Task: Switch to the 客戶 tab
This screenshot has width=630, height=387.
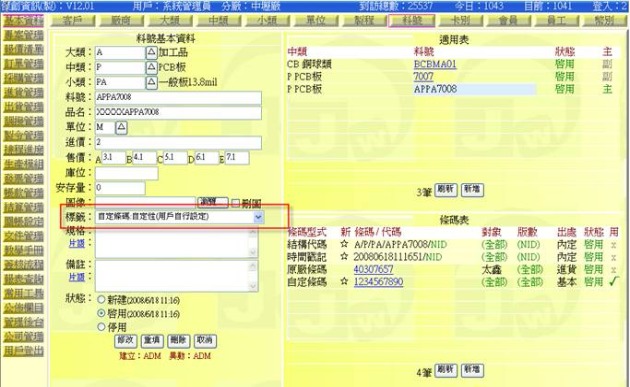Action: click(73, 20)
